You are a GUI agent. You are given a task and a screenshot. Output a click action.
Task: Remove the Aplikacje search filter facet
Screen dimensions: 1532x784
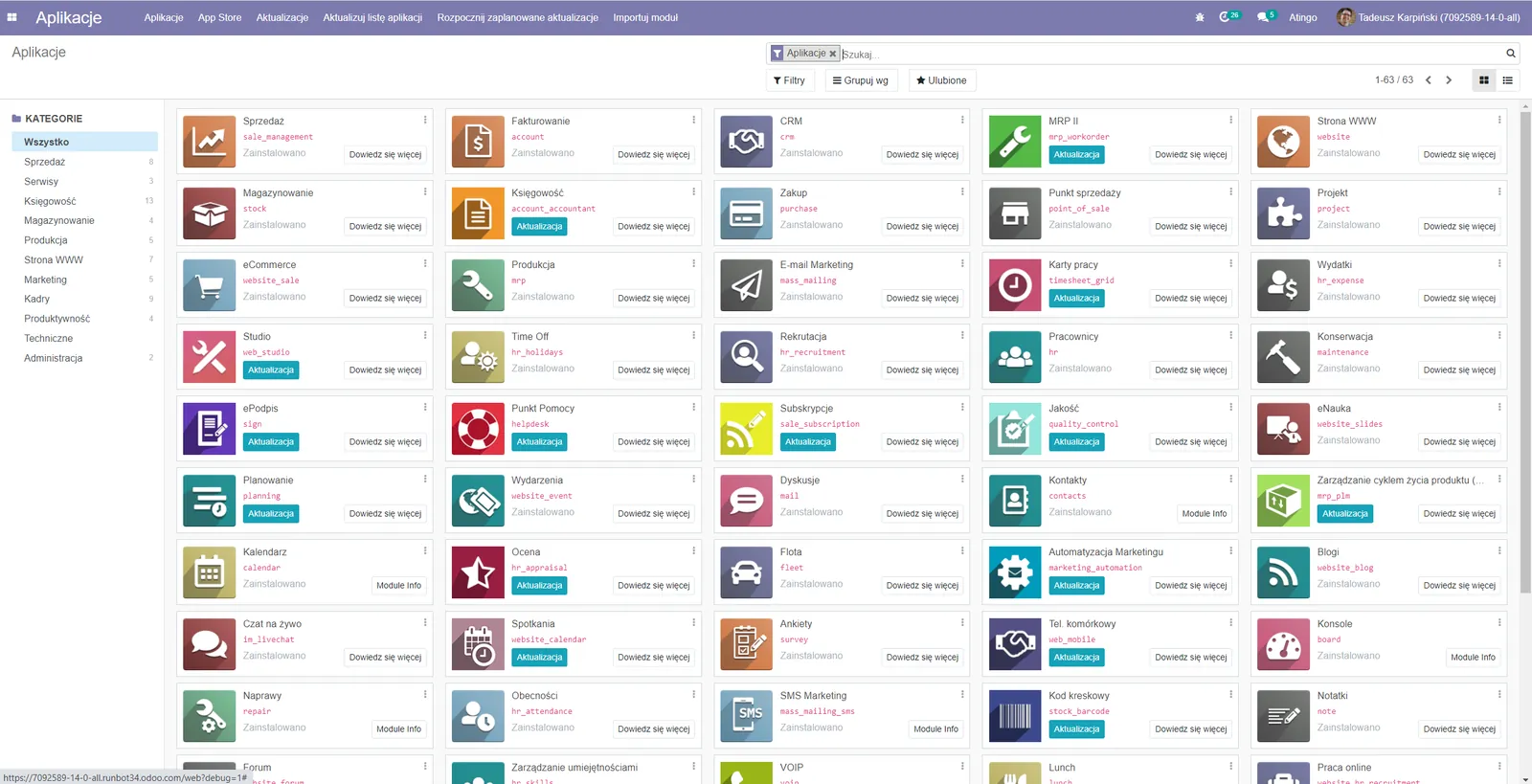point(833,54)
